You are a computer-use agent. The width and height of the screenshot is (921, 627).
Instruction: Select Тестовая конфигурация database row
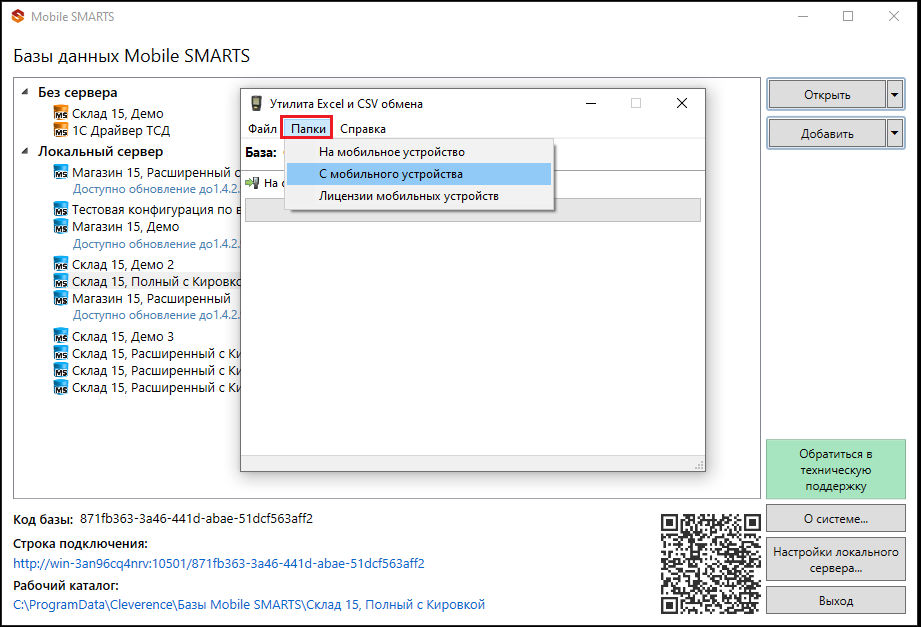[x=156, y=209]
